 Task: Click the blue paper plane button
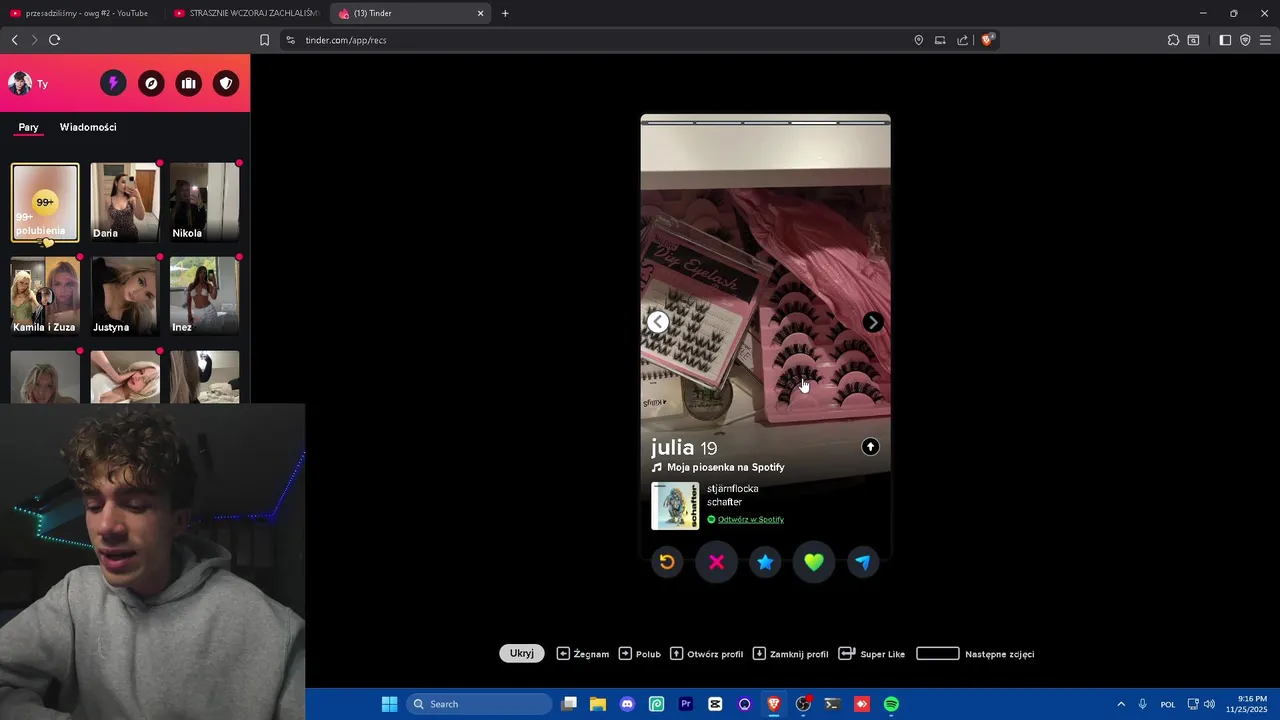click(x=863, y=562)
